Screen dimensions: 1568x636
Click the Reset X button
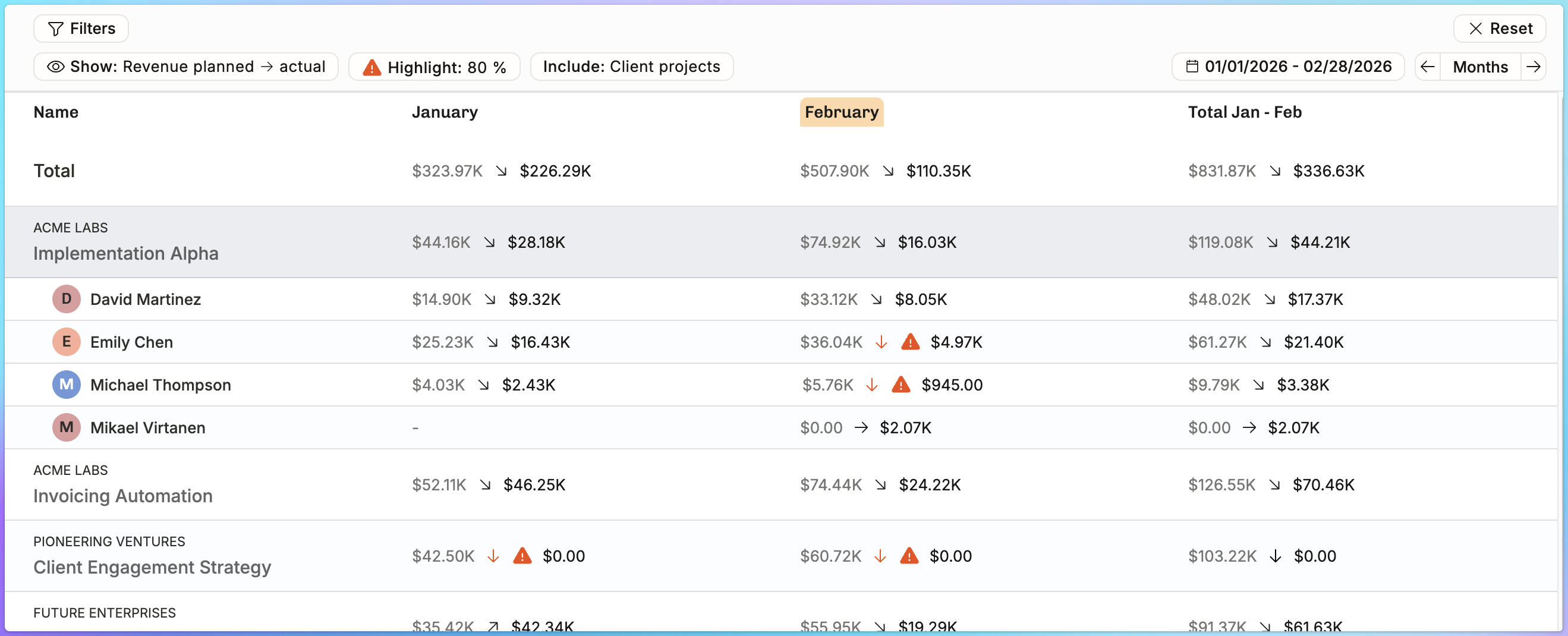tap(1499, 29)
